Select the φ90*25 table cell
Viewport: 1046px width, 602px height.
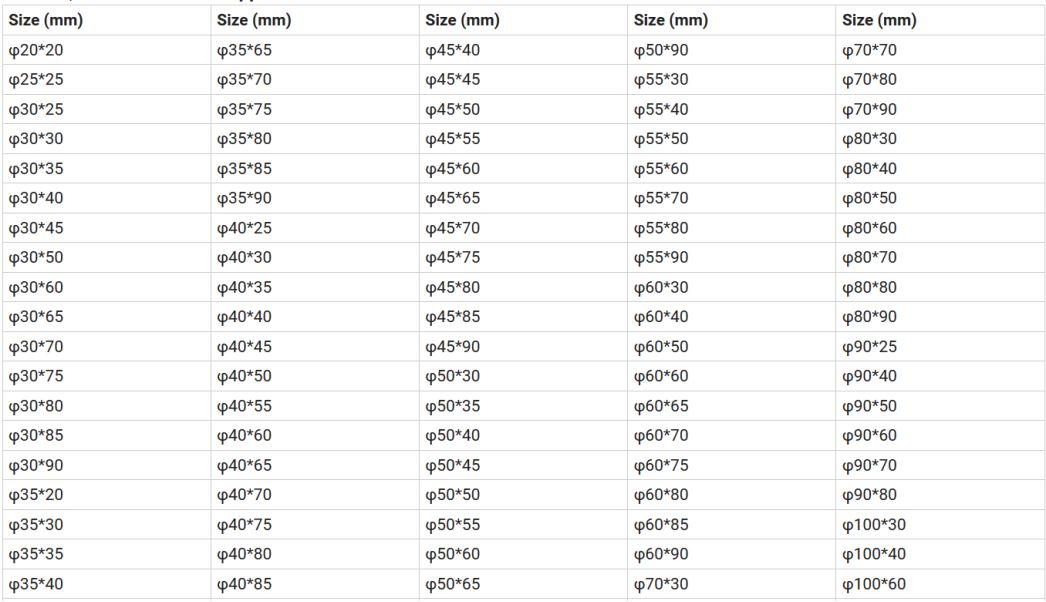pos(940,346)
